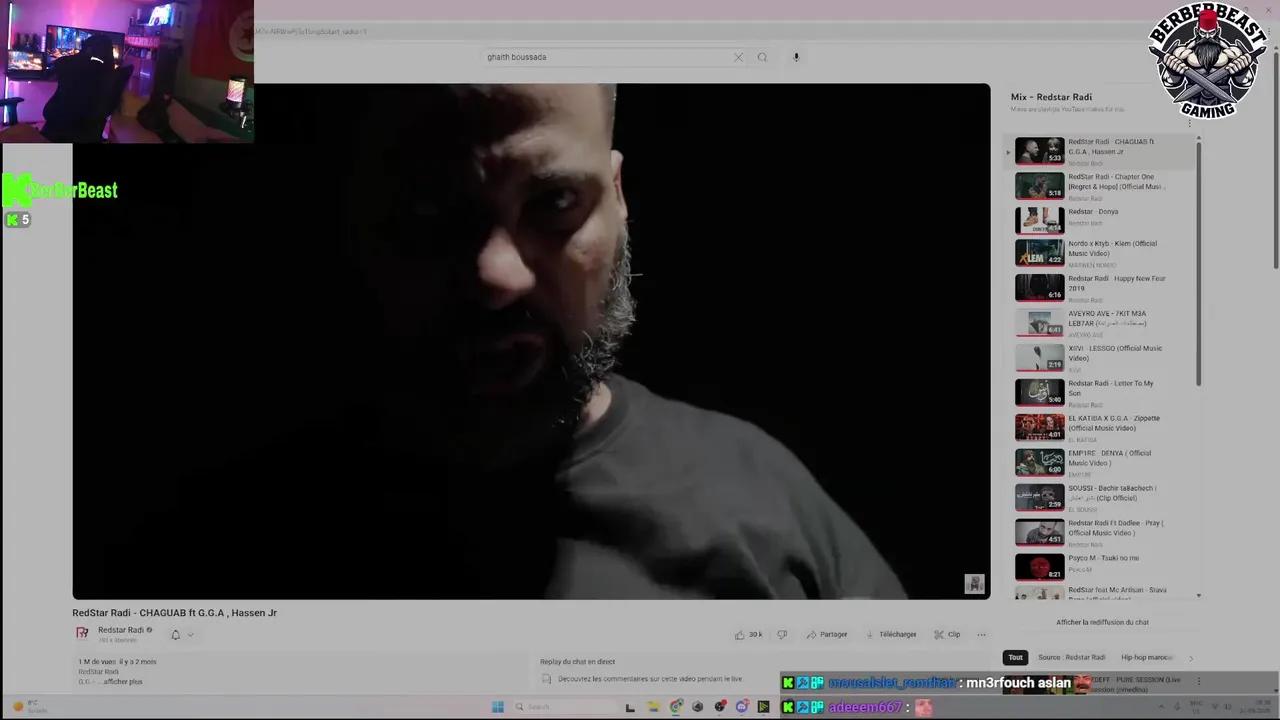Play Psyco M - Tsuki no me

click(1101, 567)
